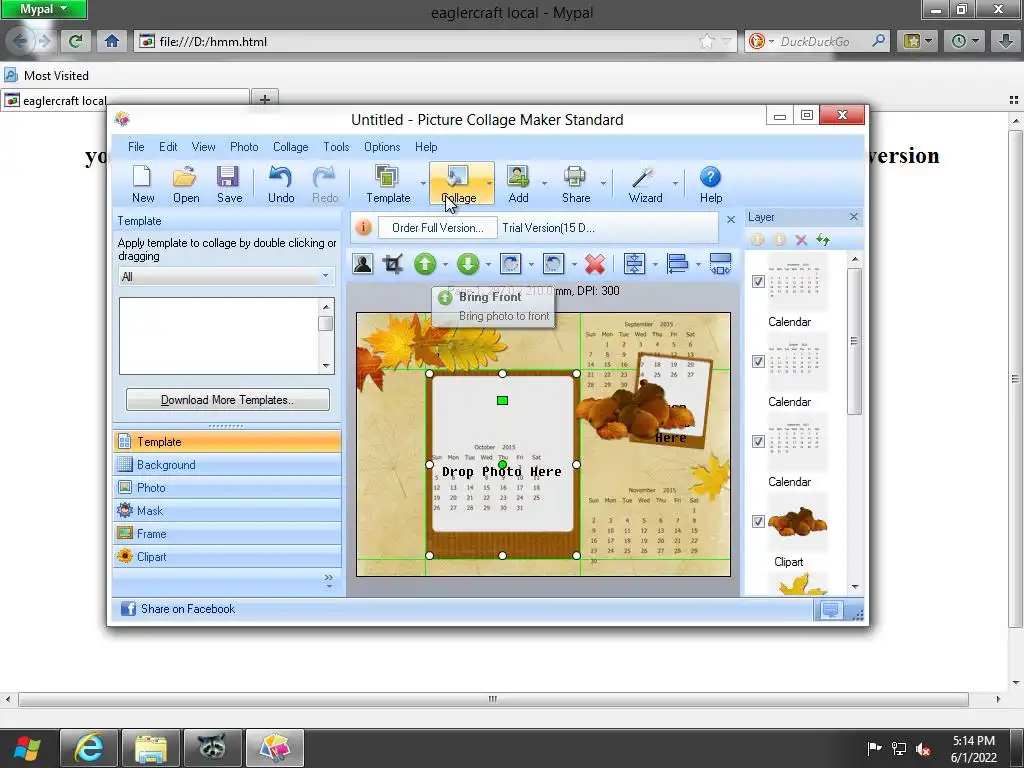This screenshot has height=768, width=1024.
Task: Open the File menu
Action: click(136, 147)
